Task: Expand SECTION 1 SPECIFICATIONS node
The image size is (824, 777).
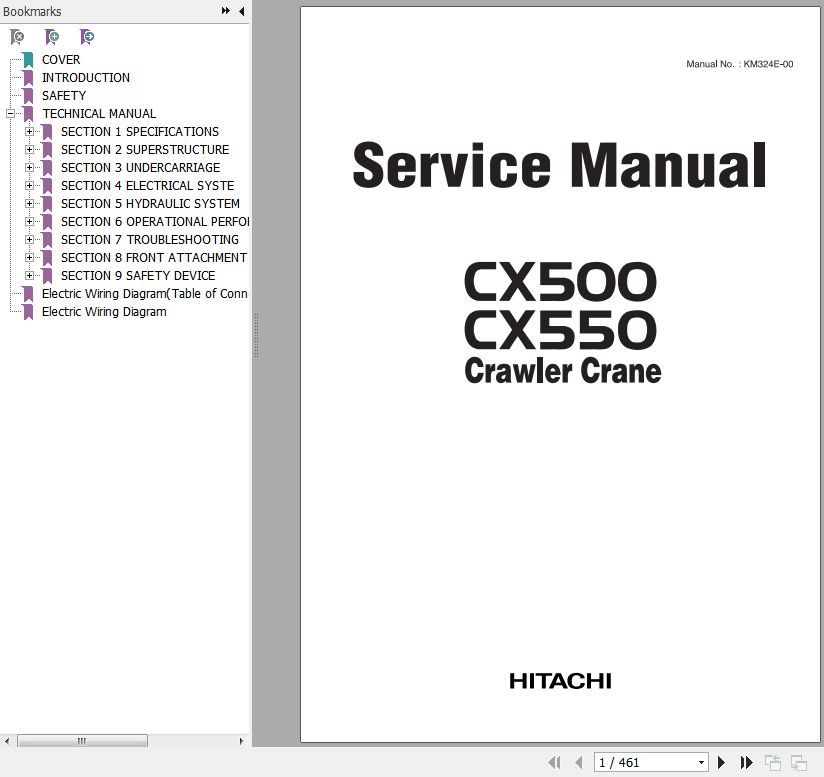Action: click(x=29, y=131)
